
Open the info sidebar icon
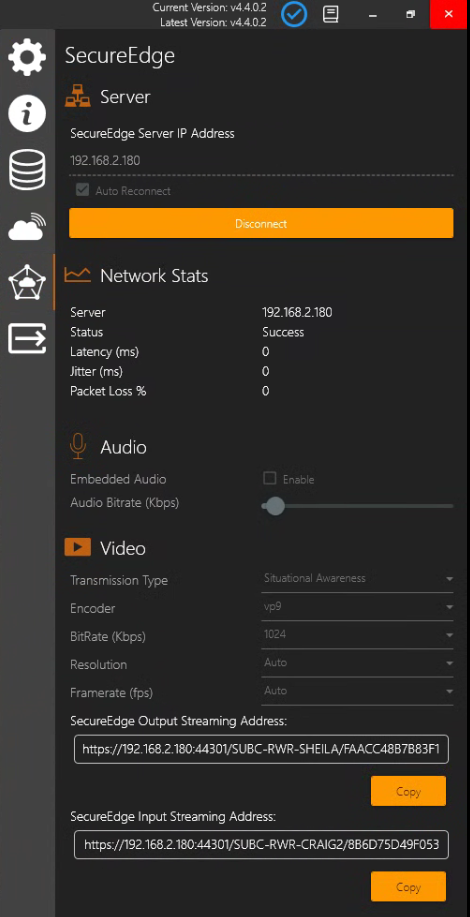[27, 113]
